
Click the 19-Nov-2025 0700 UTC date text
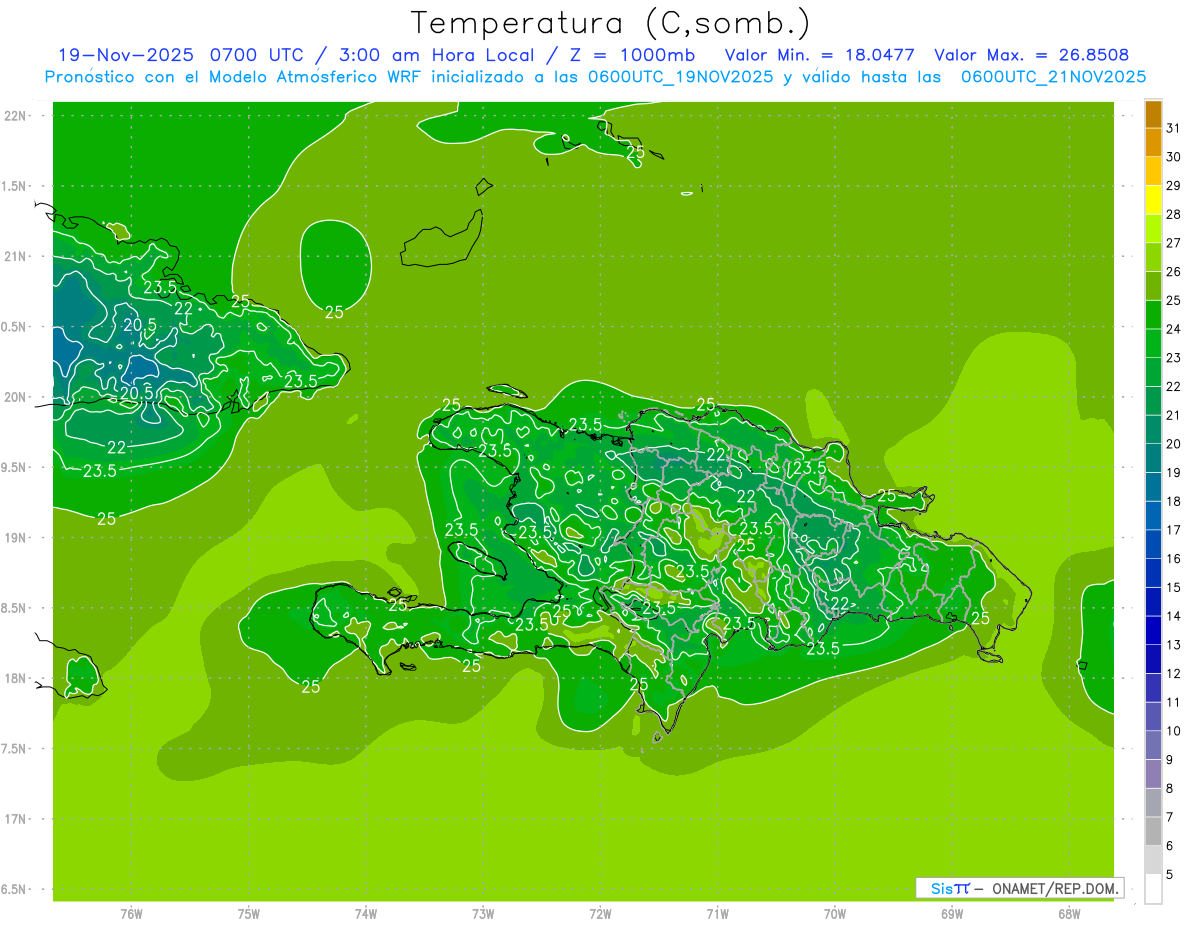pyautogui.click(x=180, y=55)
